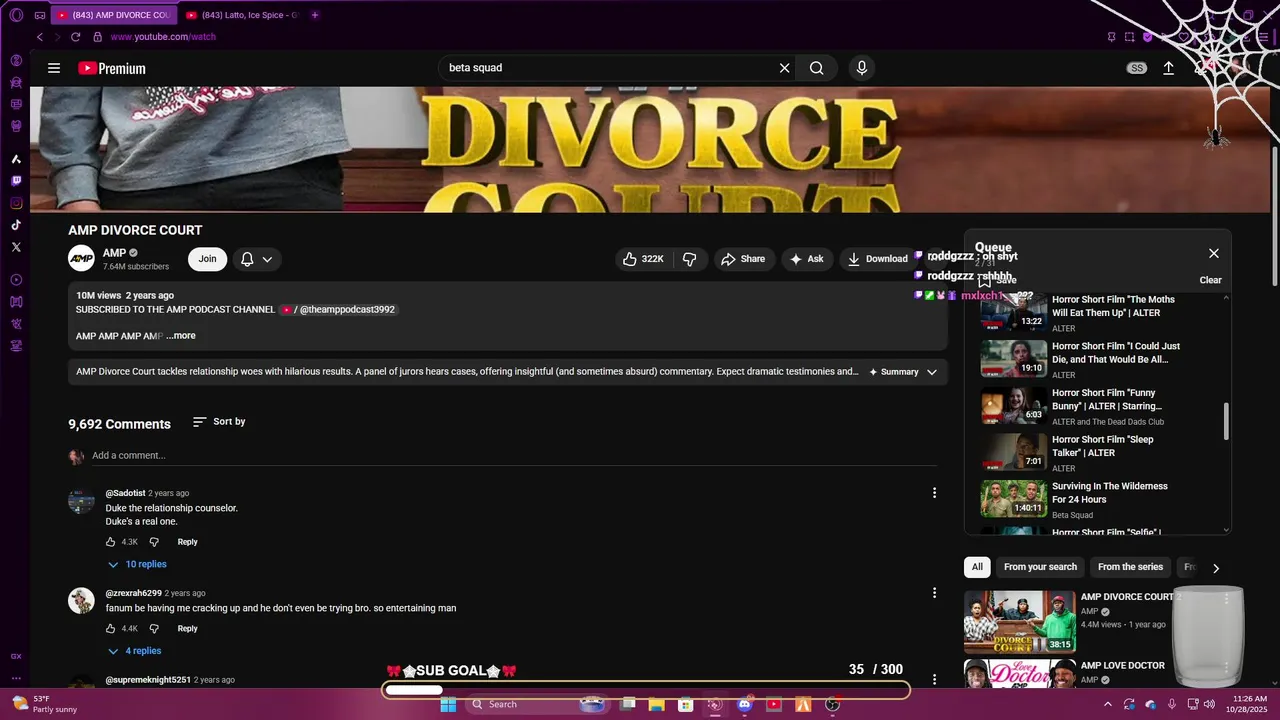The height and width of the screenshot is (720, 1280).
Task: Open the @theamppodcast3992 channel link
Action: [x=339, y=310]
